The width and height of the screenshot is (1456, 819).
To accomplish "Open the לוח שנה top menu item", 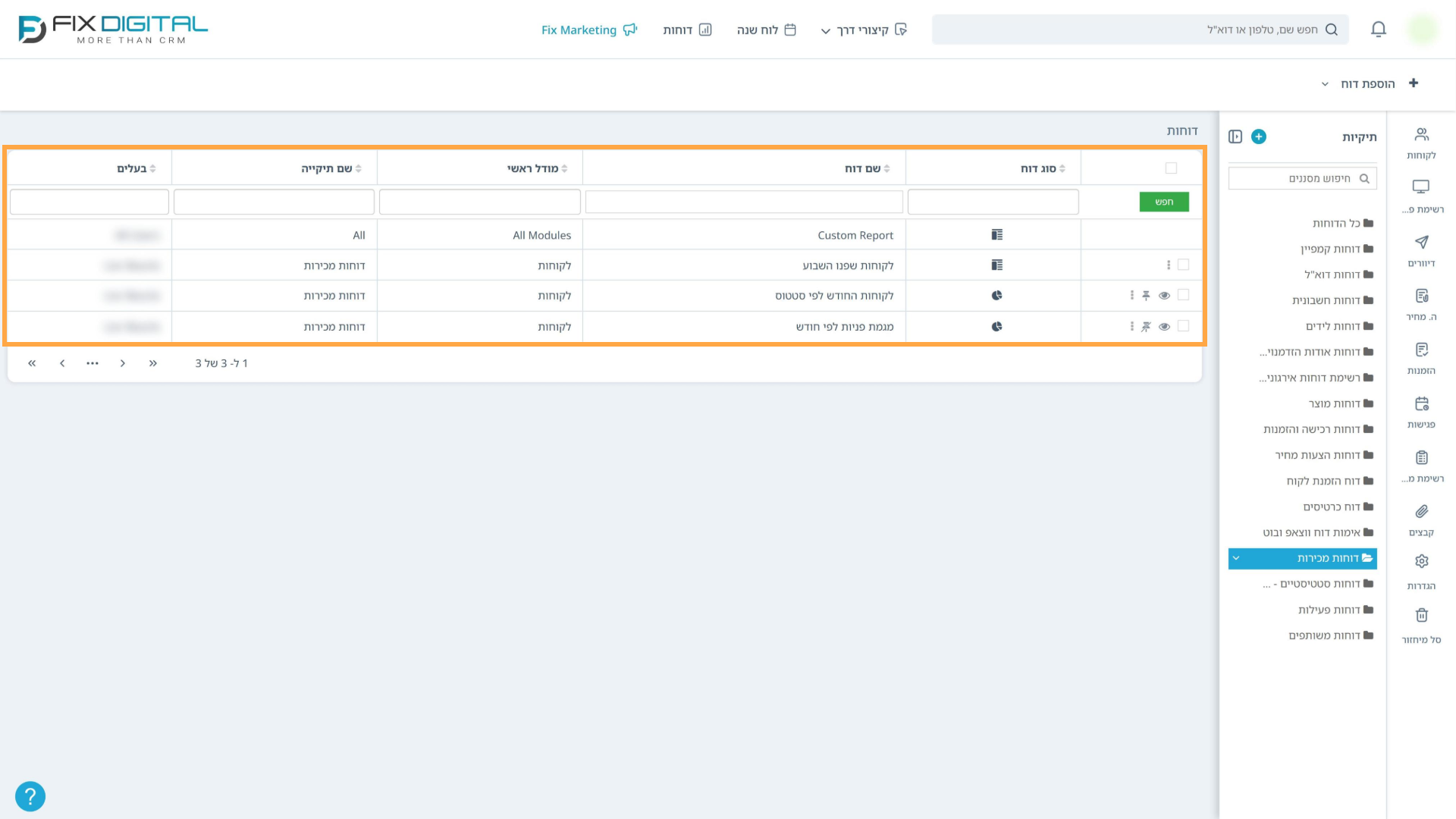I will 766,30.
